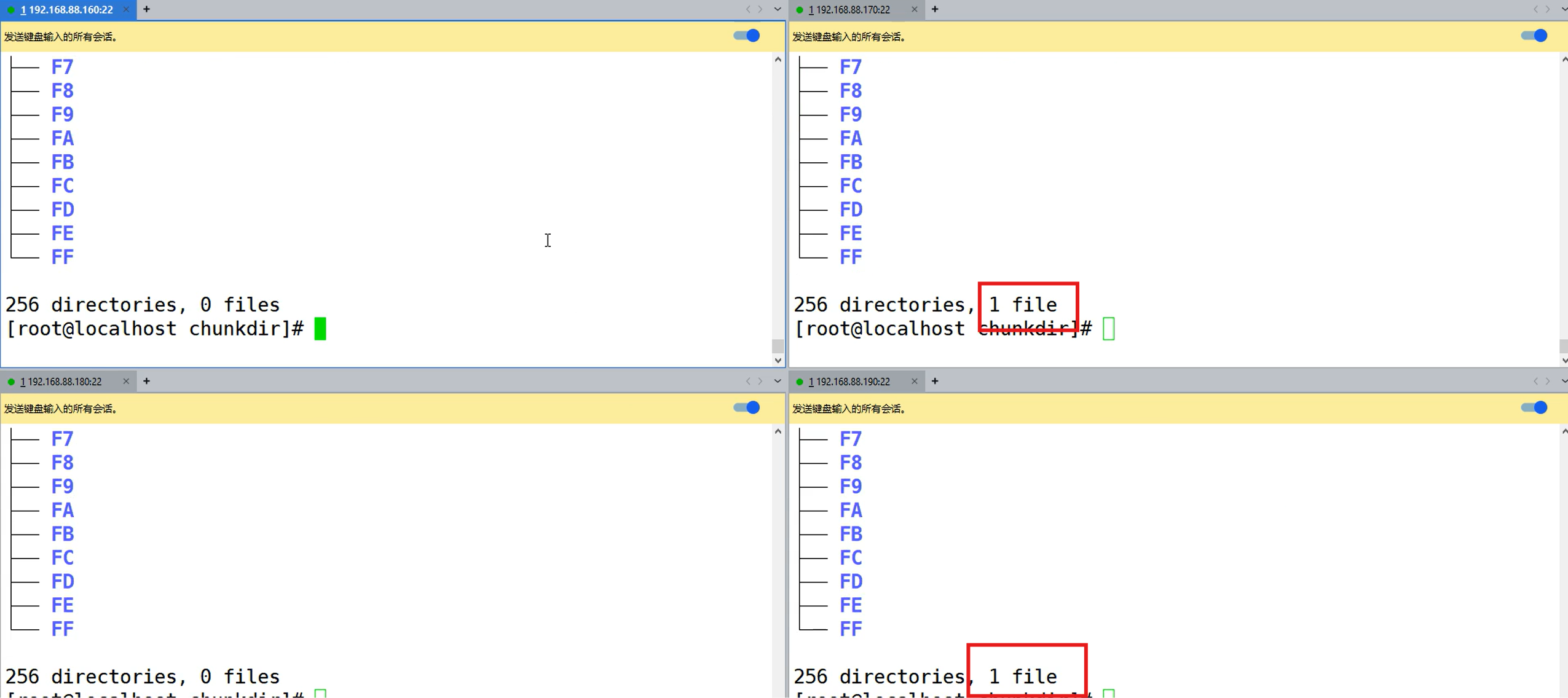Add new tab beside 192.168.88.170 session
This screenshot has width=1568, height=698.
coord(935,9)
